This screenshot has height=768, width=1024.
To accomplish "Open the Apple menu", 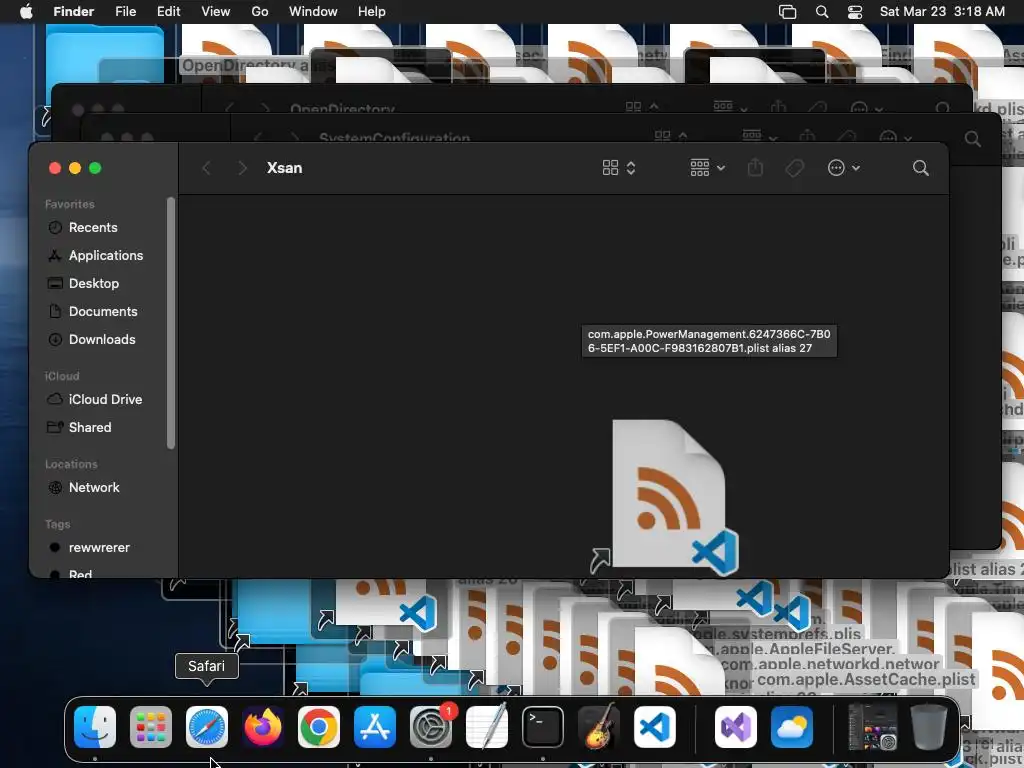I will (x=26, y=11).
